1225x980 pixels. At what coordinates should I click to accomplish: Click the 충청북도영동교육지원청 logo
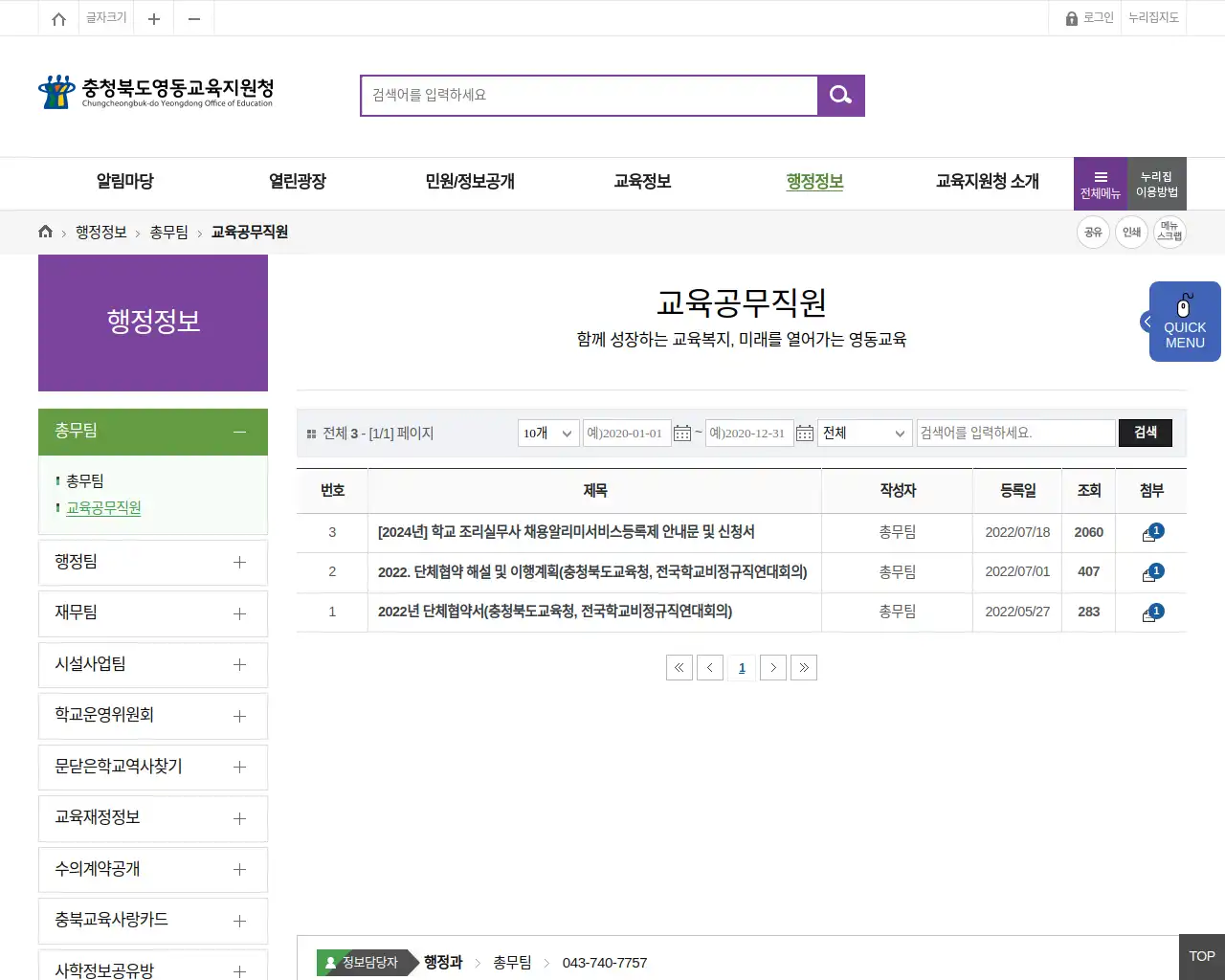point(156,92)
